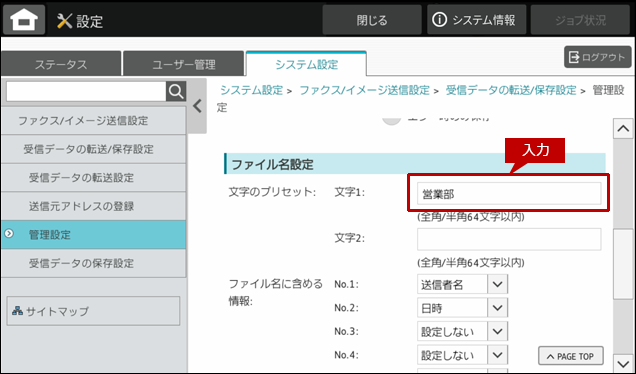Click the search magnifier icon

point(176,92)
